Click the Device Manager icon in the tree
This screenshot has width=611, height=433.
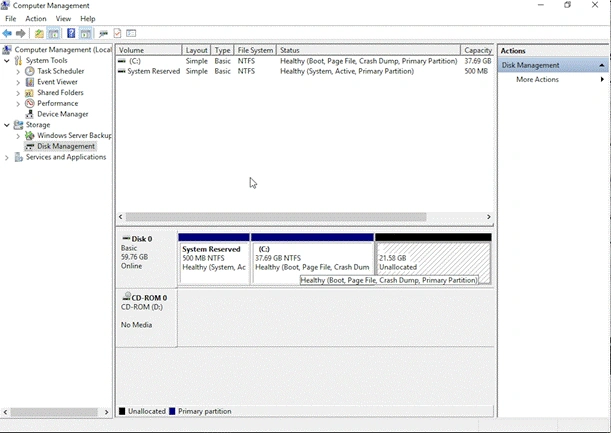coord(30,114)
